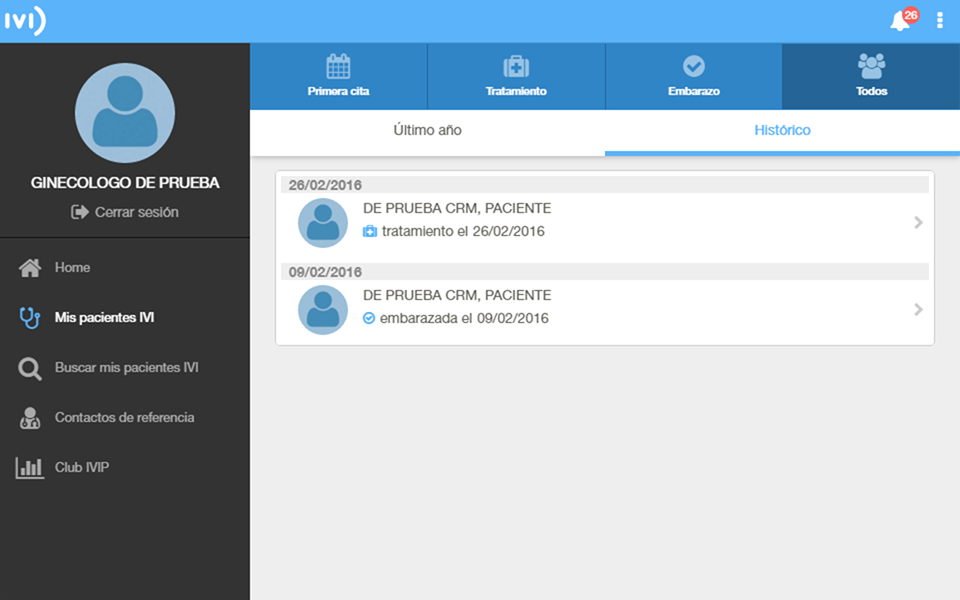
Task: Open patient name in 09/02/2016 entry
Action: [x=457, y=295]
